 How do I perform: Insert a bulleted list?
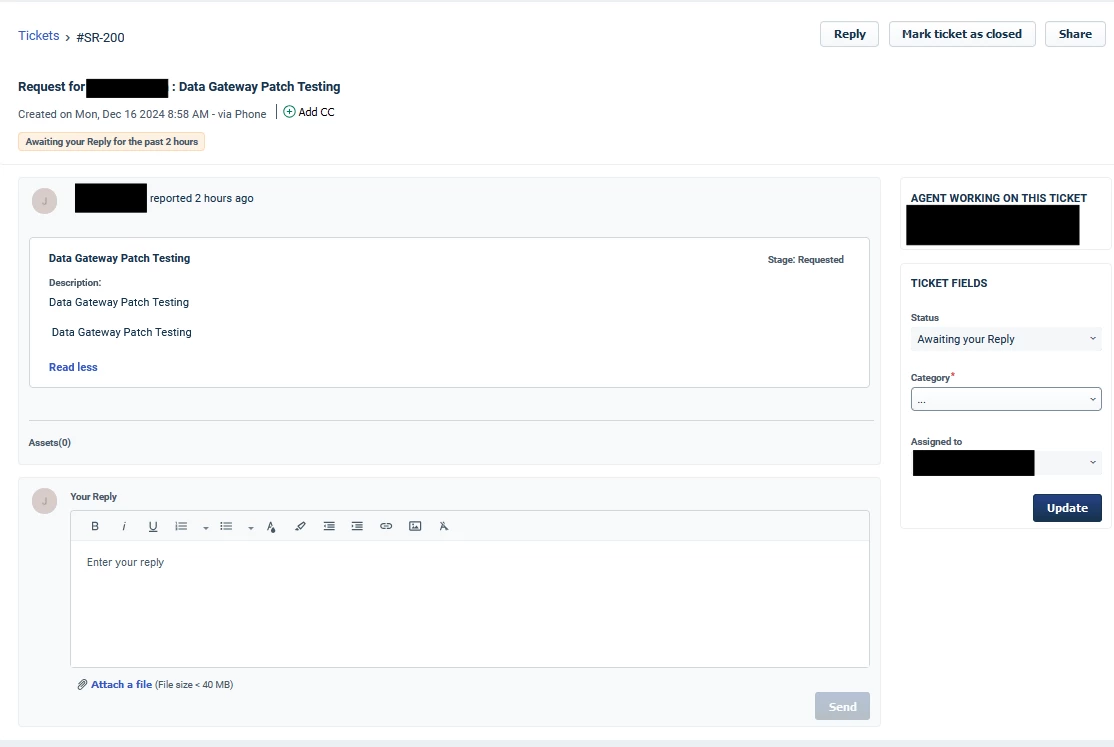click(x=226, y=526)
